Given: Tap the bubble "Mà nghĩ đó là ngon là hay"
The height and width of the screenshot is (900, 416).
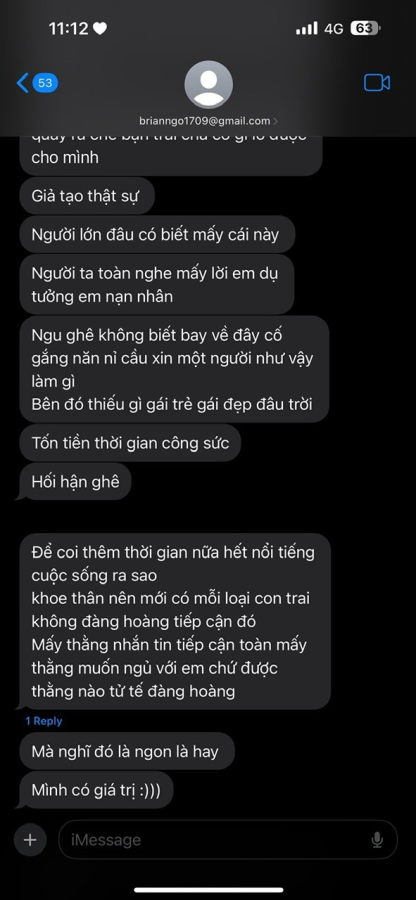Looking at the screenshot, I should pos(127,751).
